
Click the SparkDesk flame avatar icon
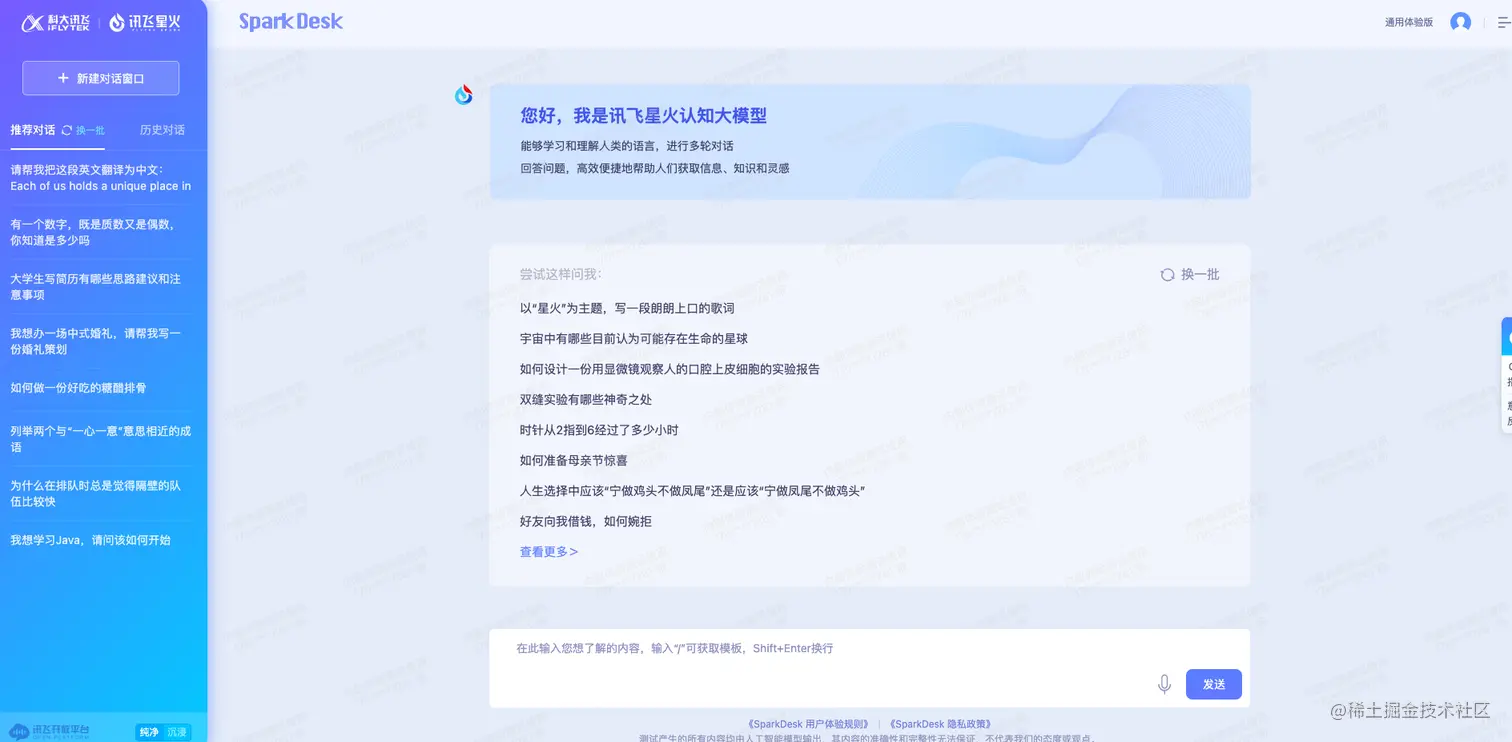pyautogui.click(x=464, y=95)
